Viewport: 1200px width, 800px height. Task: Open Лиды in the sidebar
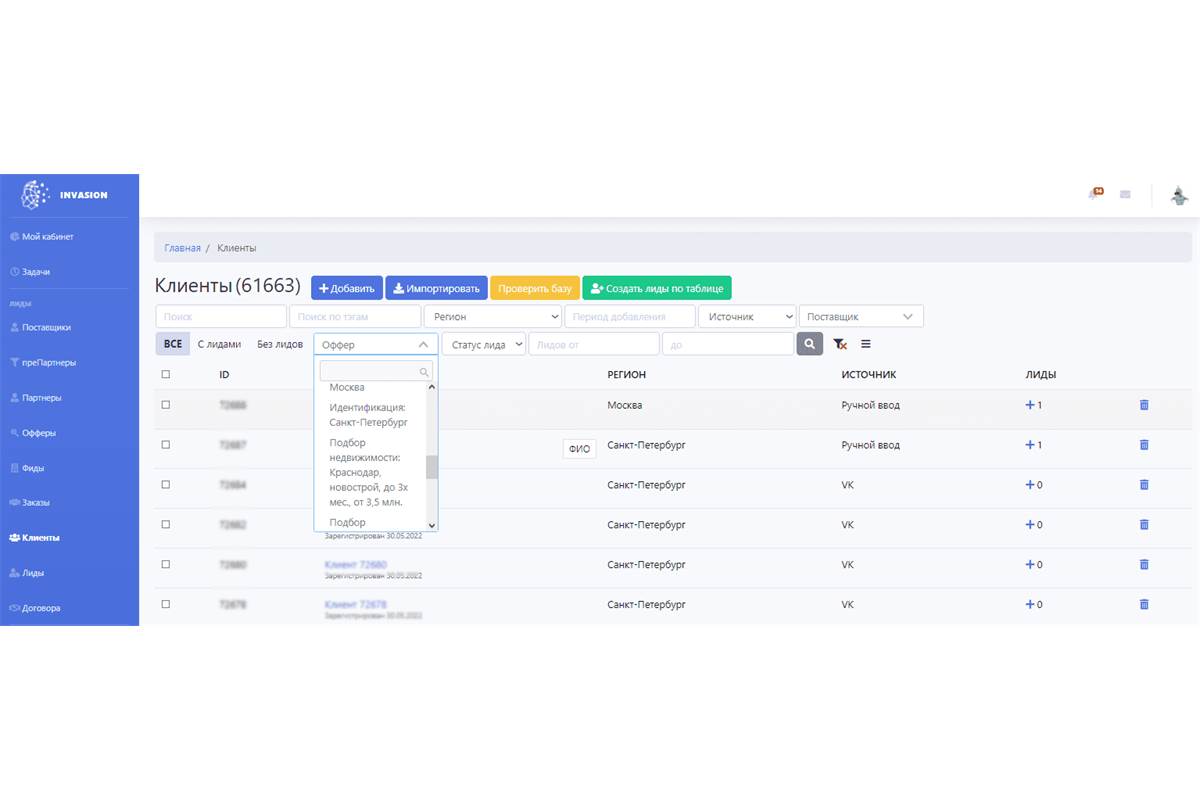(x=27, y=573)
